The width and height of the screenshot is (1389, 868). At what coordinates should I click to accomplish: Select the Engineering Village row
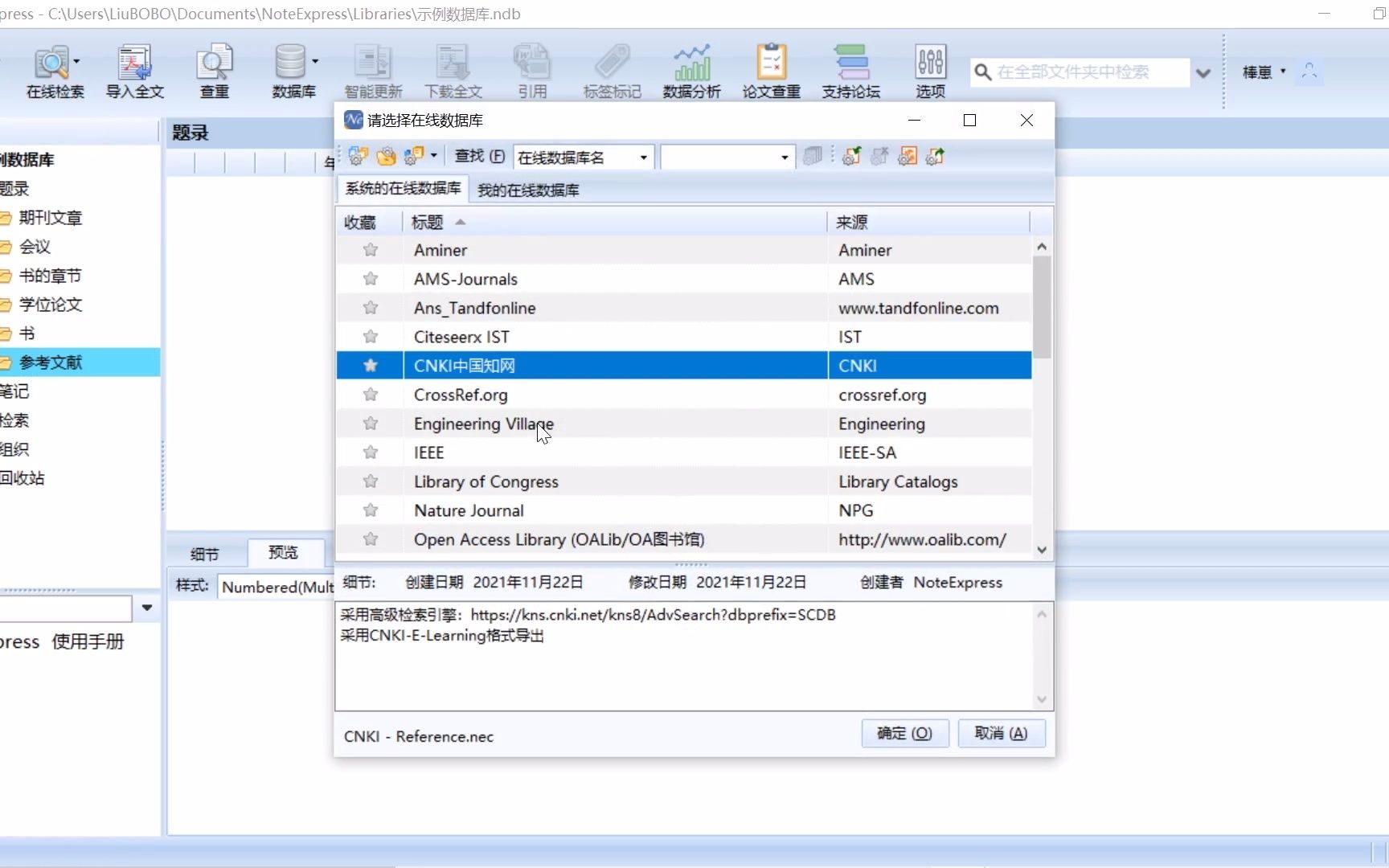(x=684, y=424)
